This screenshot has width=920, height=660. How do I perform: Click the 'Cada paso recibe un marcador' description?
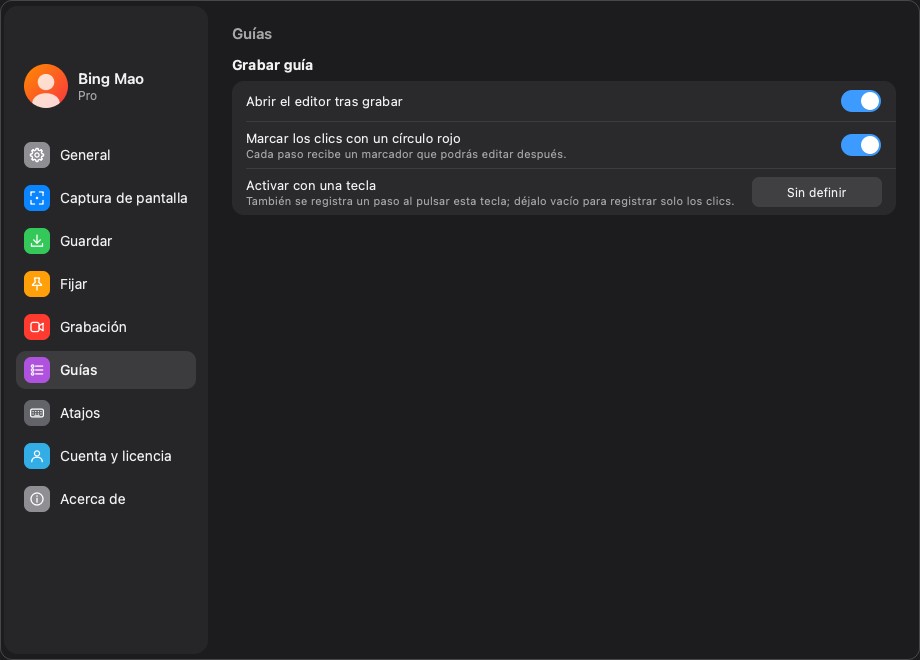coord(406,154)
